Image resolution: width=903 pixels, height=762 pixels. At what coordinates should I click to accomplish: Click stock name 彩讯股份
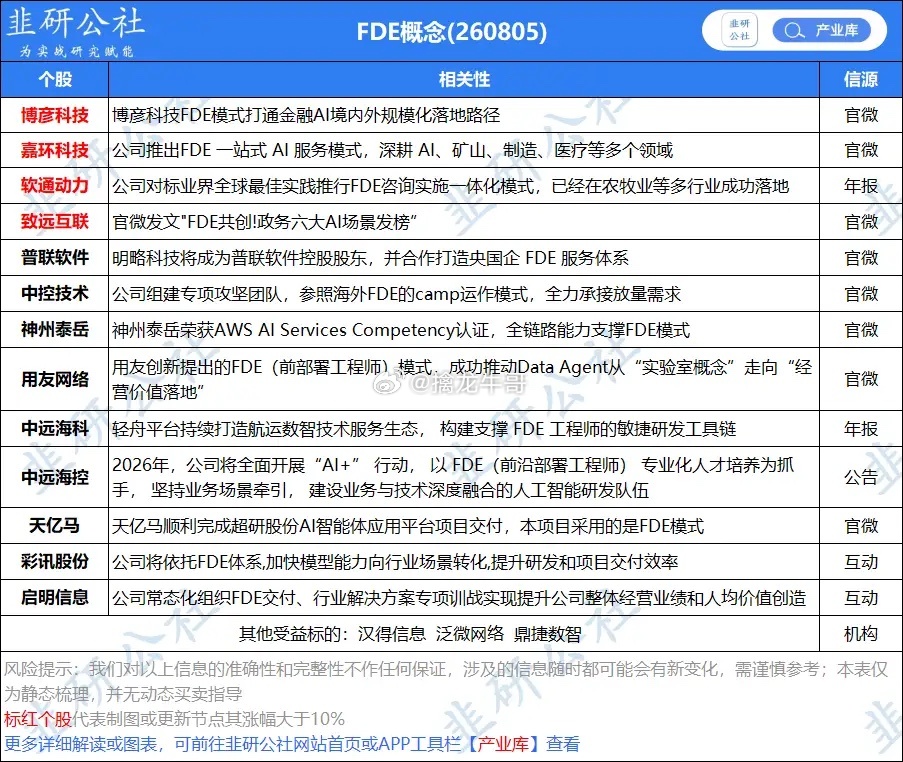point(55,562)
